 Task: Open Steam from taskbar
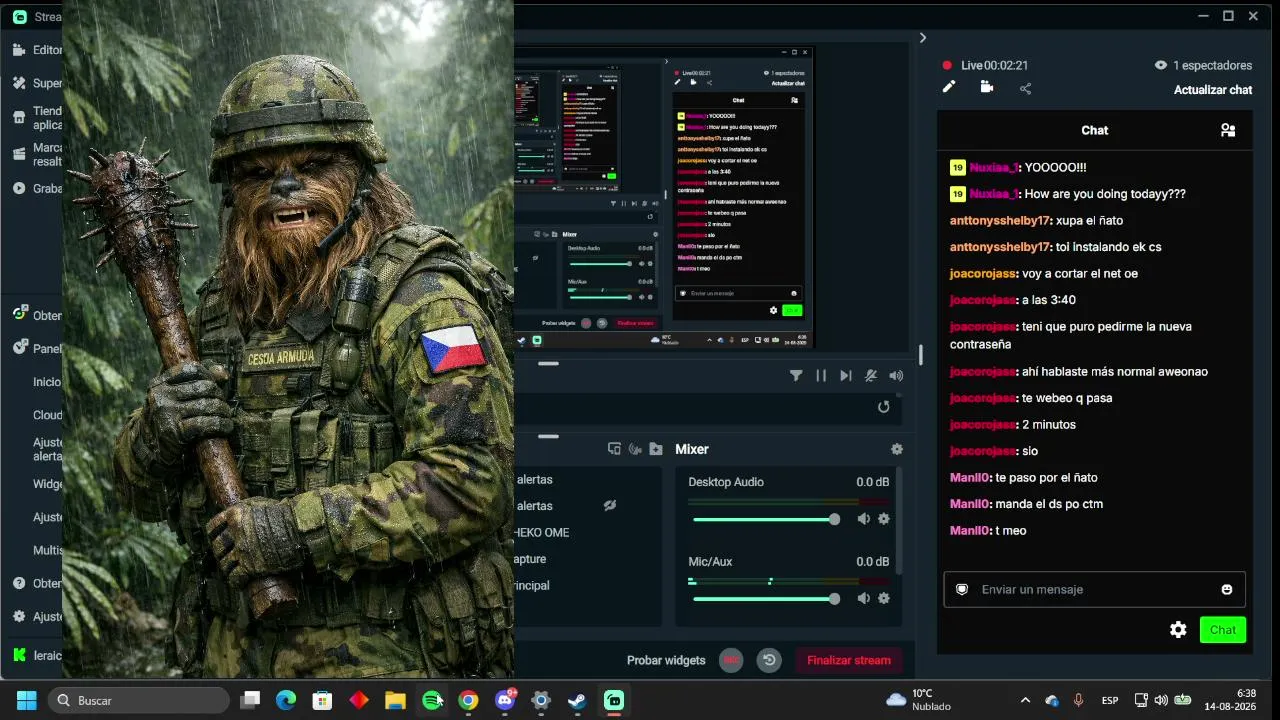click(577, 700)
